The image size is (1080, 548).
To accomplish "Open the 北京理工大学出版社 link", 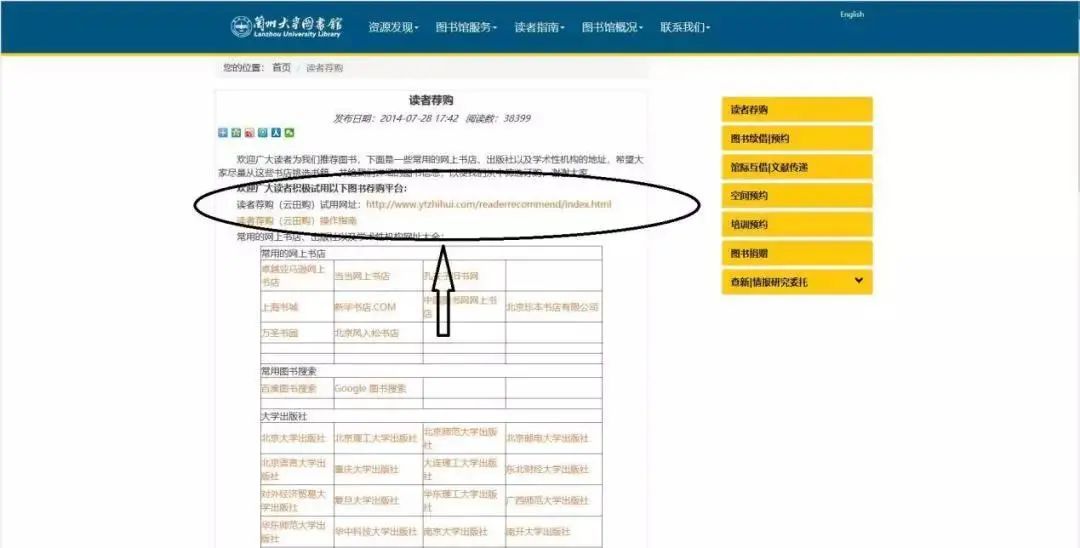I will (x=376, y=439).
